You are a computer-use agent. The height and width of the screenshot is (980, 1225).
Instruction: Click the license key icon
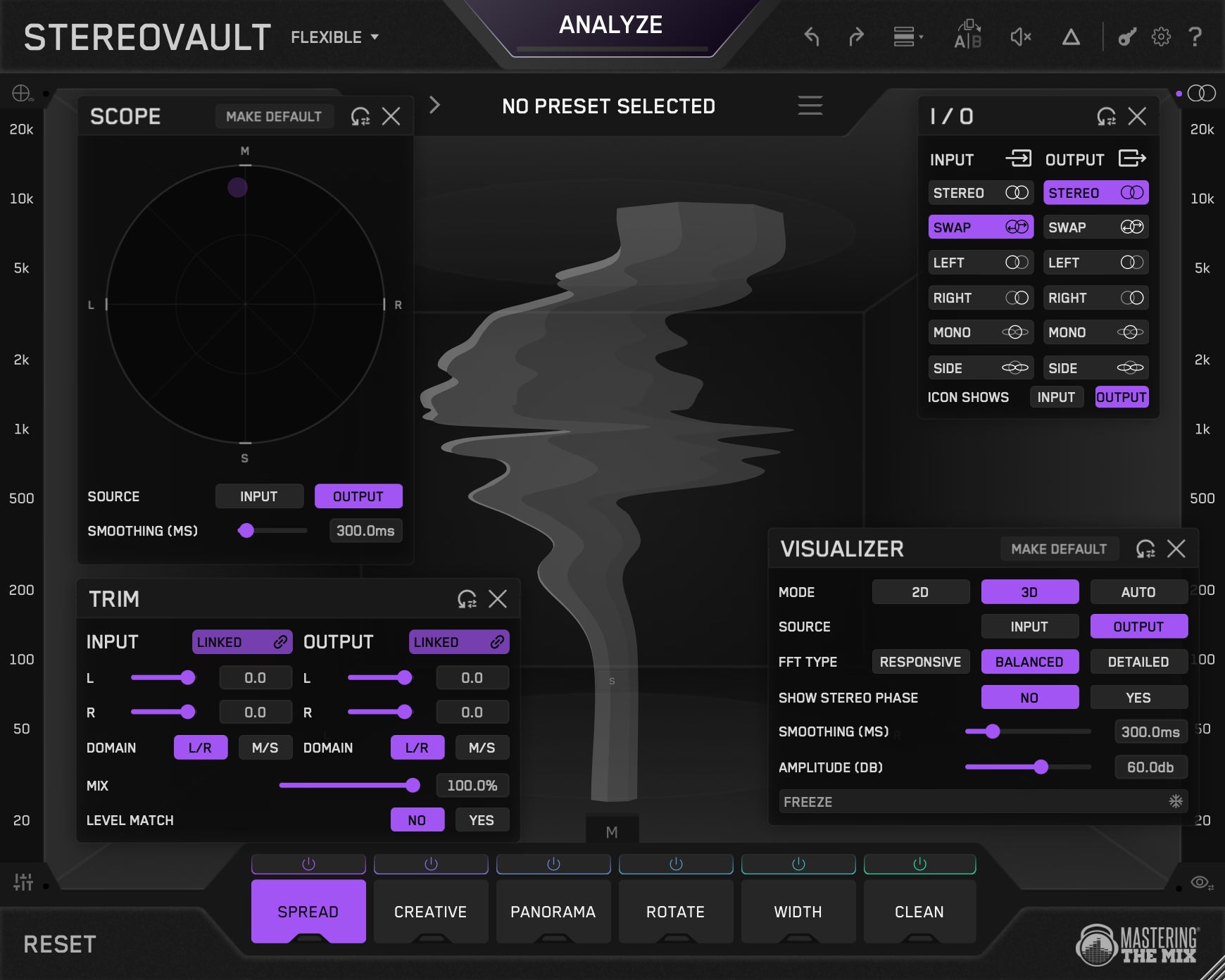click(x=1127, y=37)
